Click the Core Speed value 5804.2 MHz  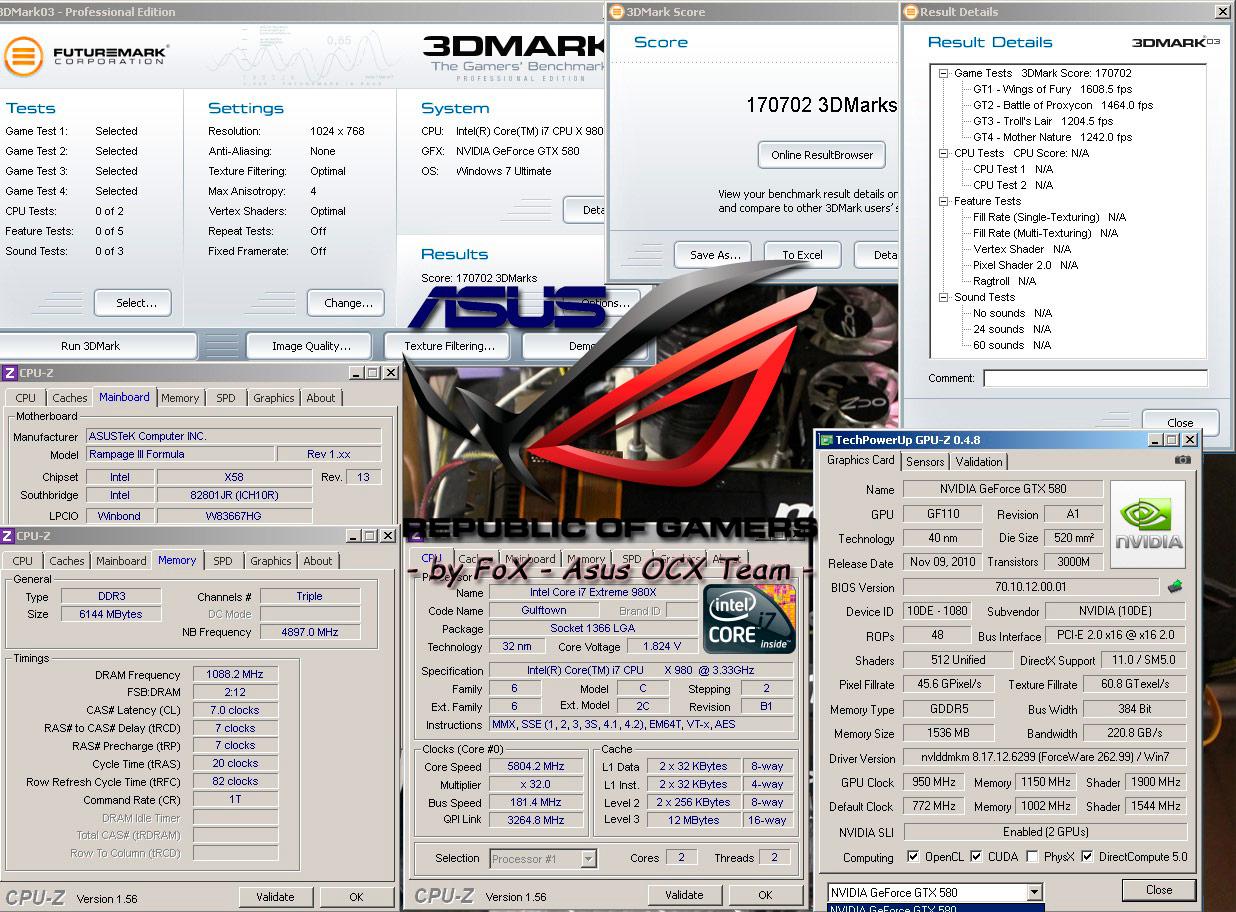536,767
